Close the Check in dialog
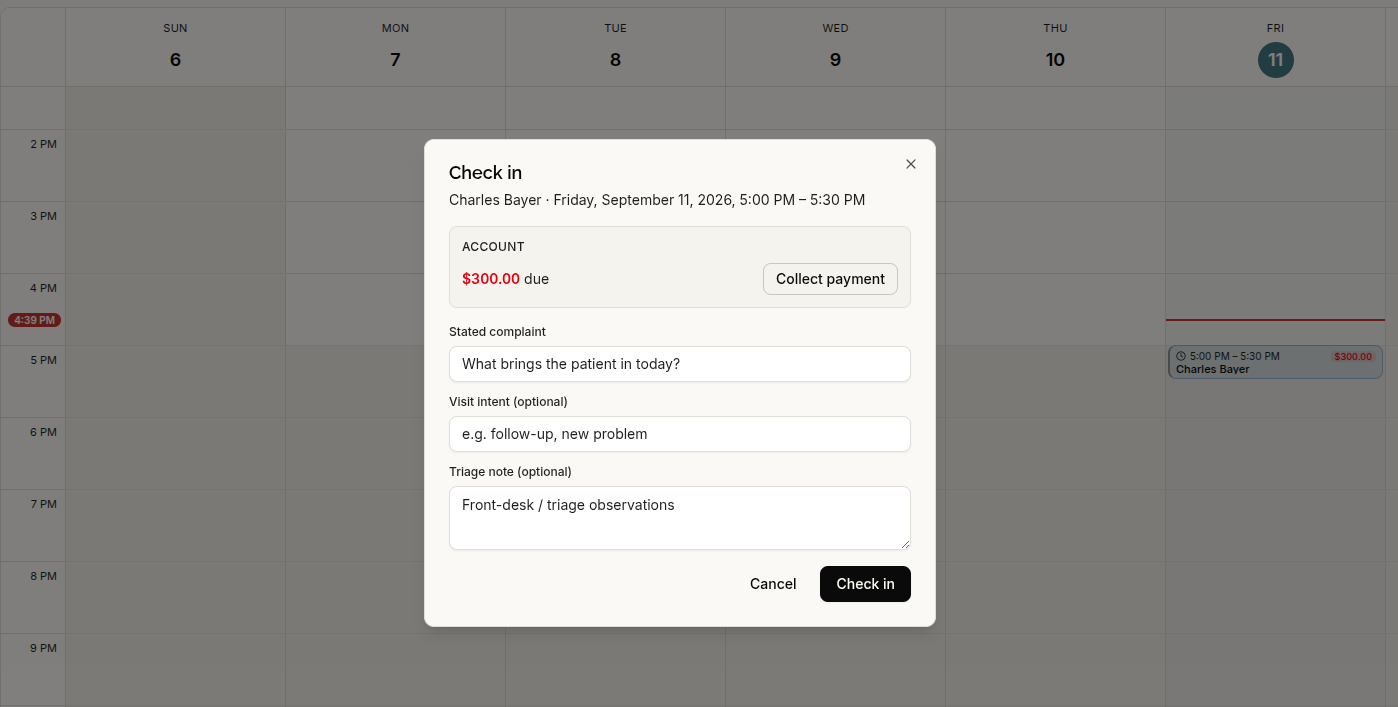 [910, 164]
